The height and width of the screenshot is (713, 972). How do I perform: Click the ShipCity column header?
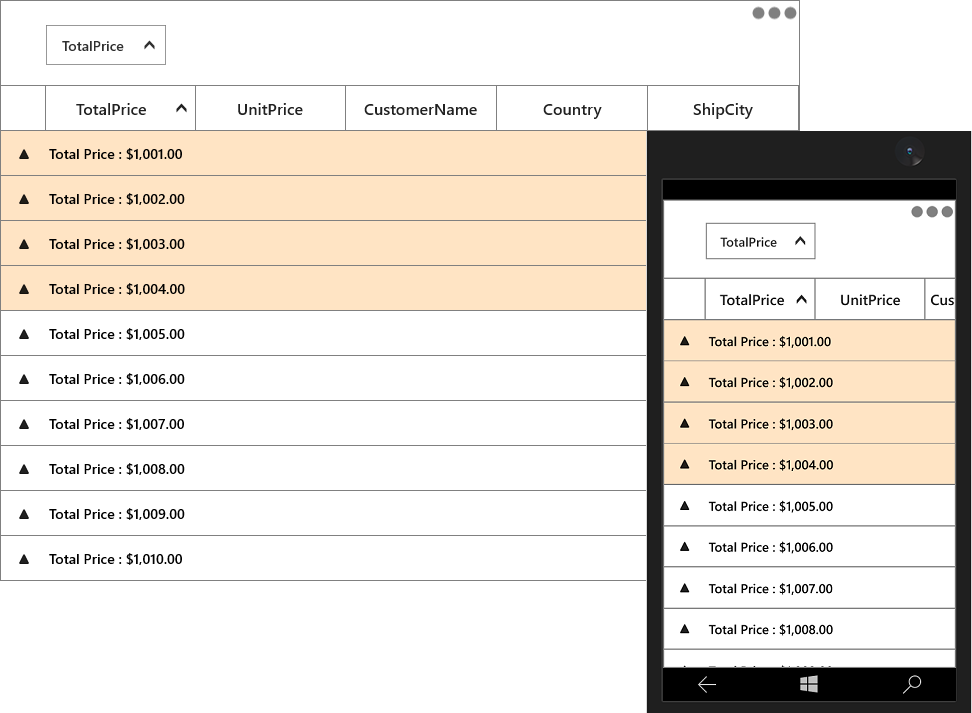point(723,108)
